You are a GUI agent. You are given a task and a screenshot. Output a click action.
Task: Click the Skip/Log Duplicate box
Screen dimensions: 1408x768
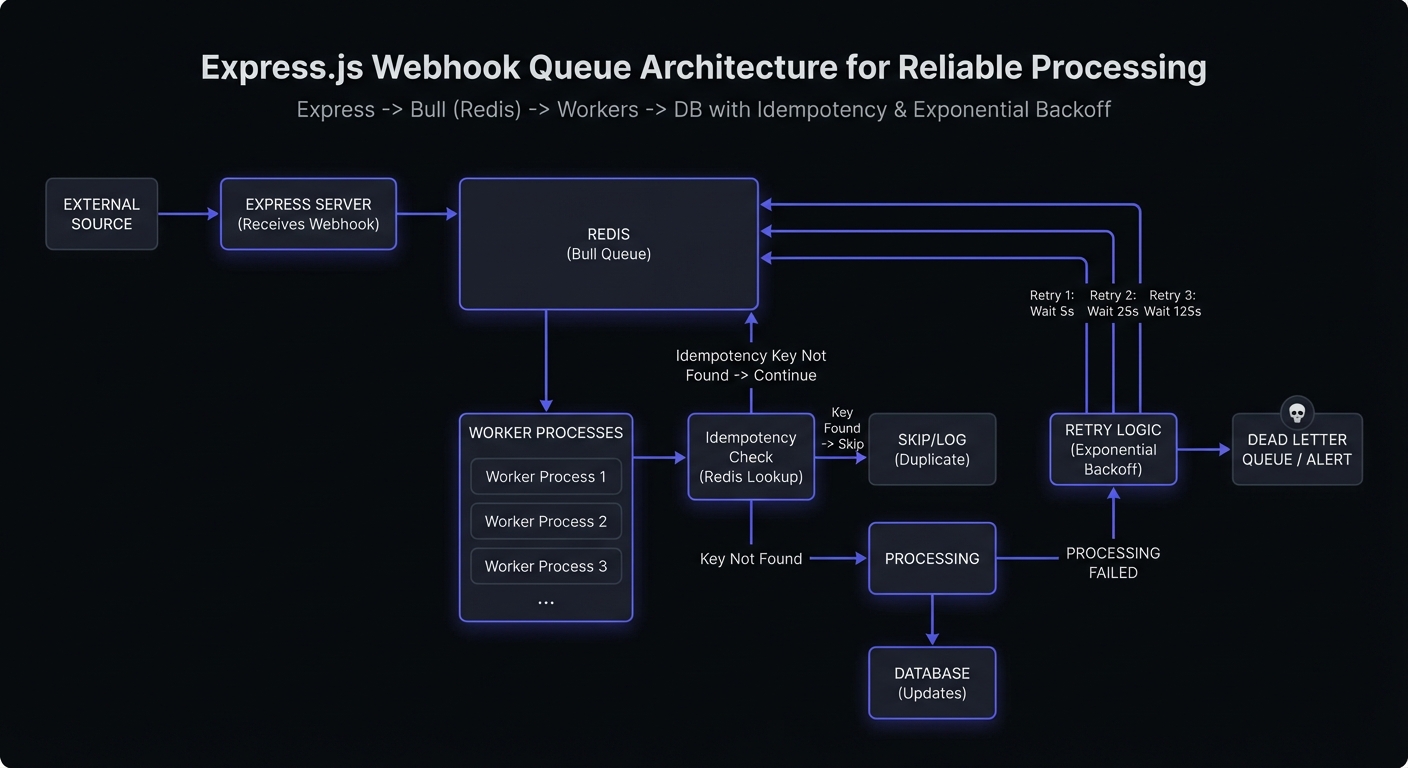[x=932, y=450]
